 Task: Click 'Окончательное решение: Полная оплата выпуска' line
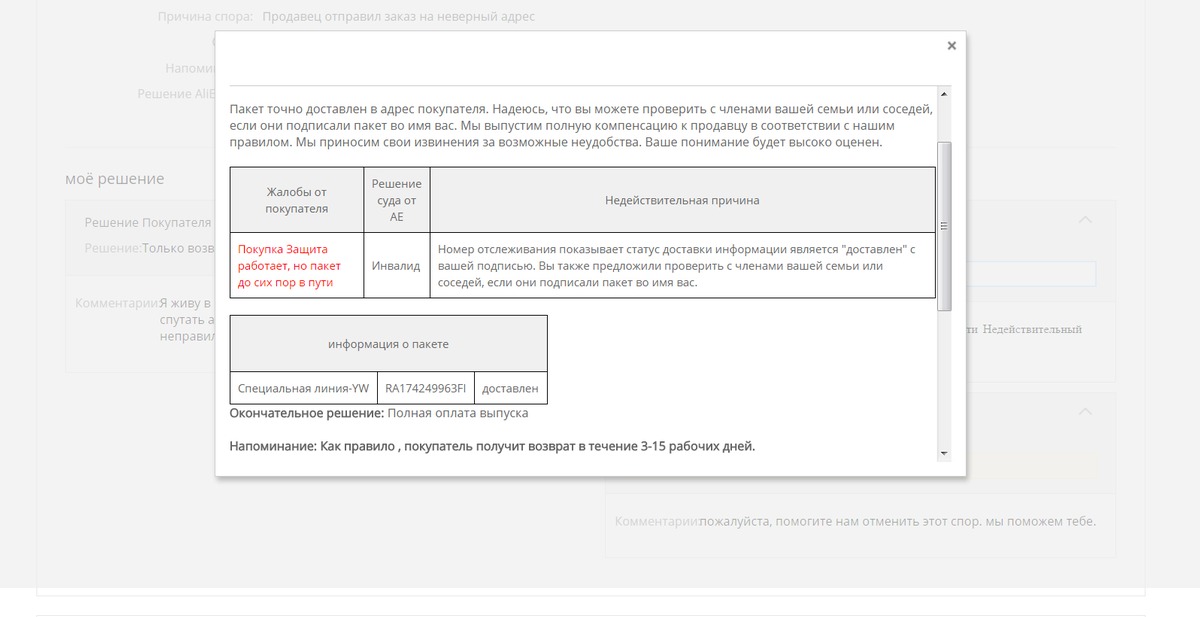point(379,412)
